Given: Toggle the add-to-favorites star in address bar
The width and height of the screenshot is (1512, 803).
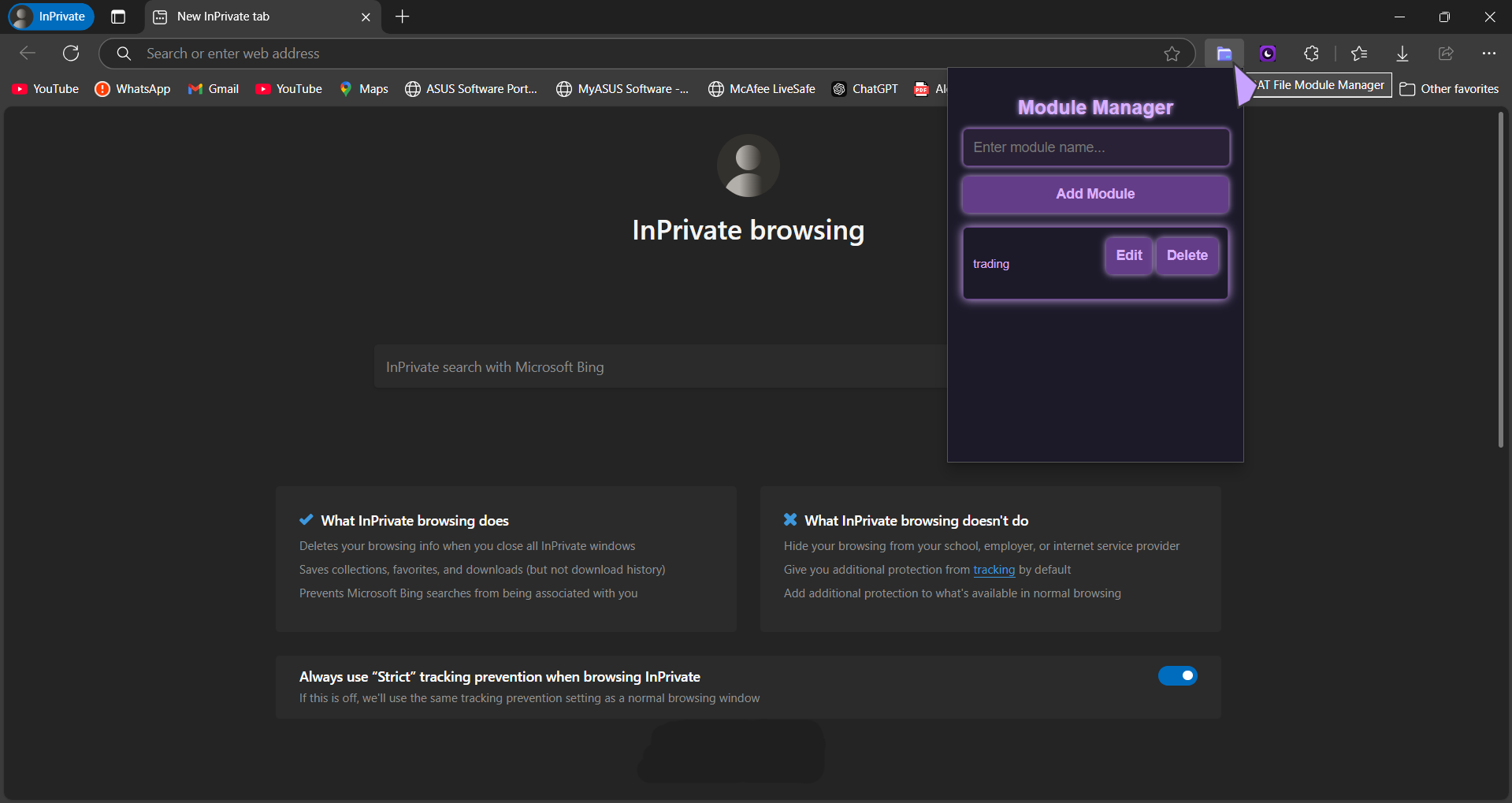Looking at the screenshot, I should (x=1172, y=53).
